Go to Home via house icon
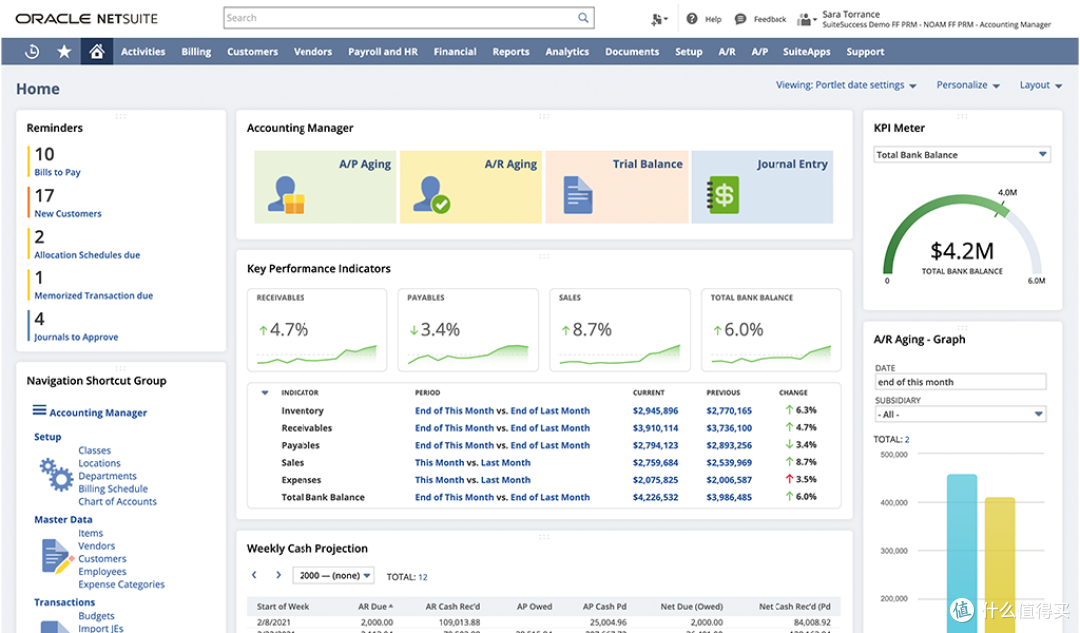Viewport: 1080px width, 633px height. [96, 52]
